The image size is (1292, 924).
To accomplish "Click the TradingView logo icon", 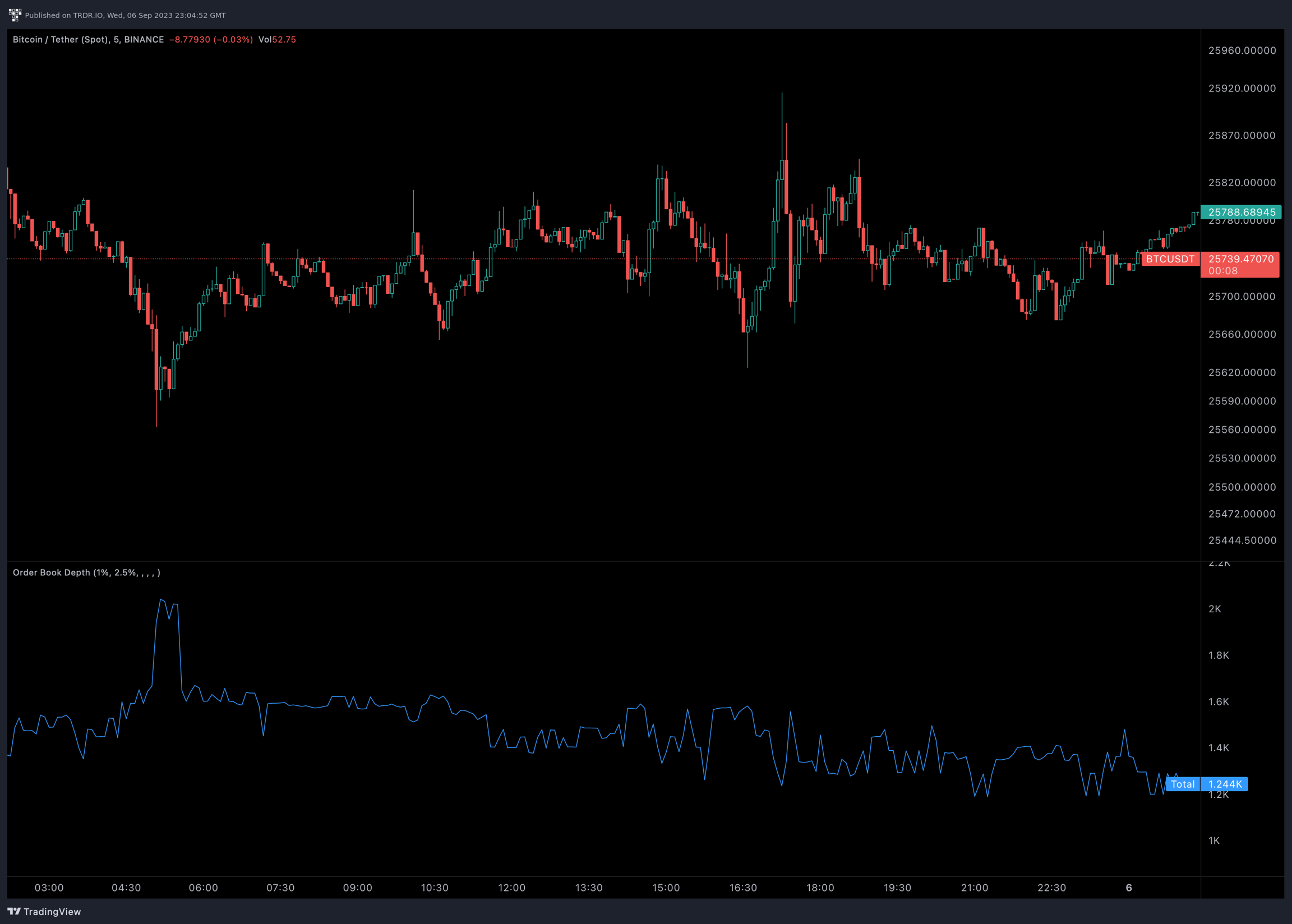I will click(x=14, y=911).
